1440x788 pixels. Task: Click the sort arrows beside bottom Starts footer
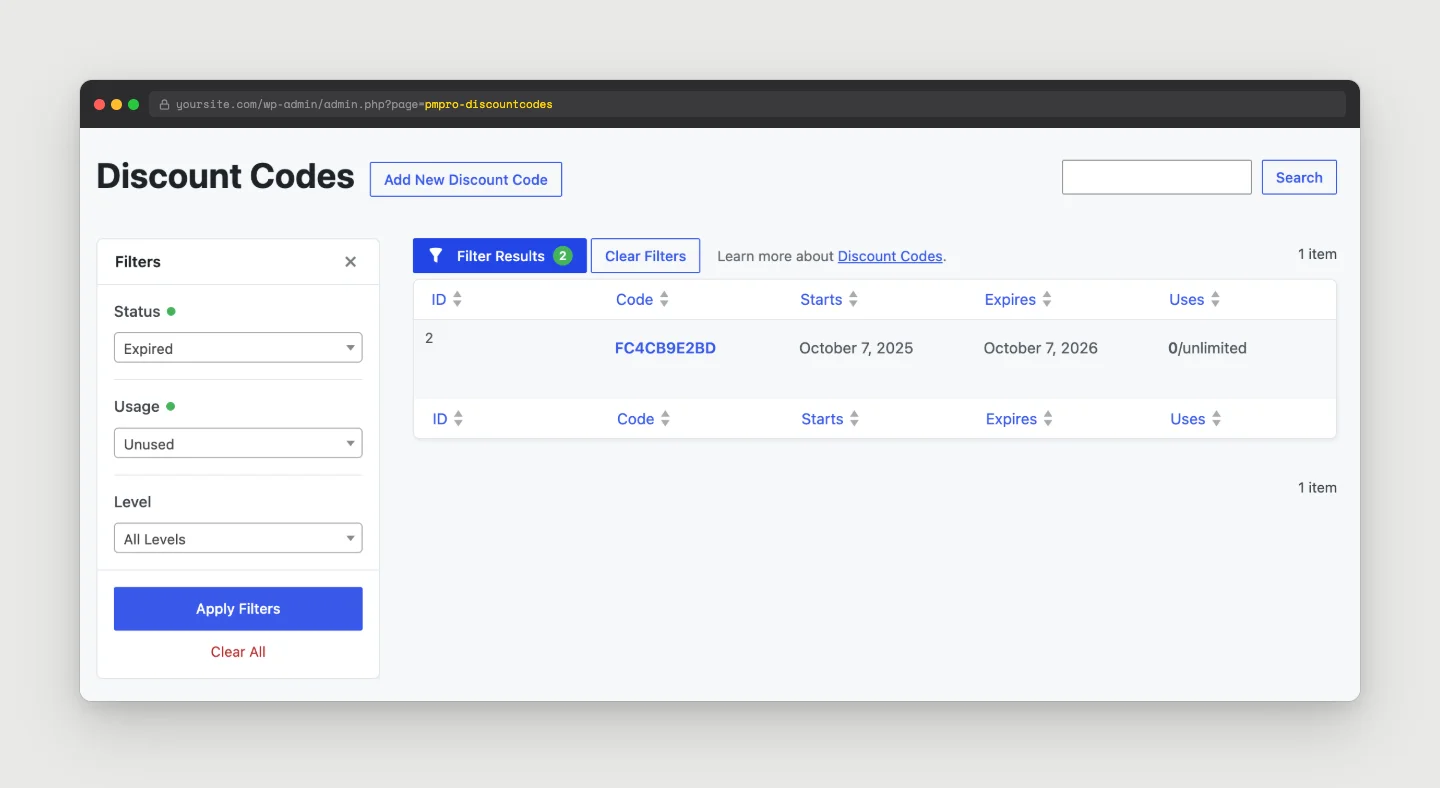(854, 419)
